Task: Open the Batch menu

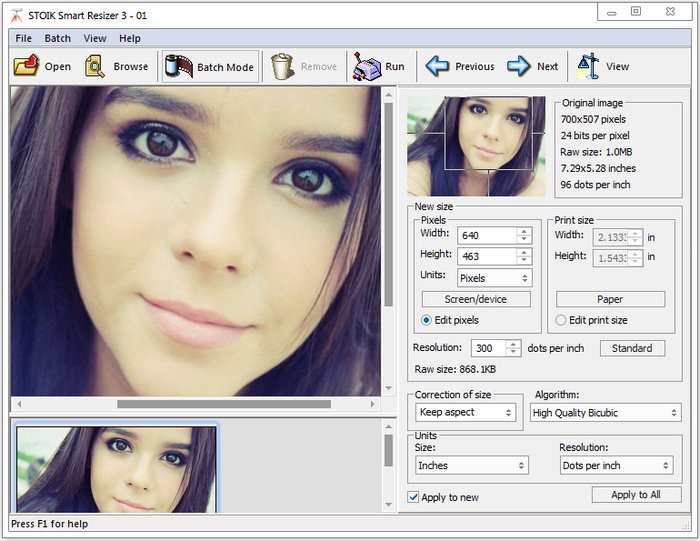Action: point(58,38)
